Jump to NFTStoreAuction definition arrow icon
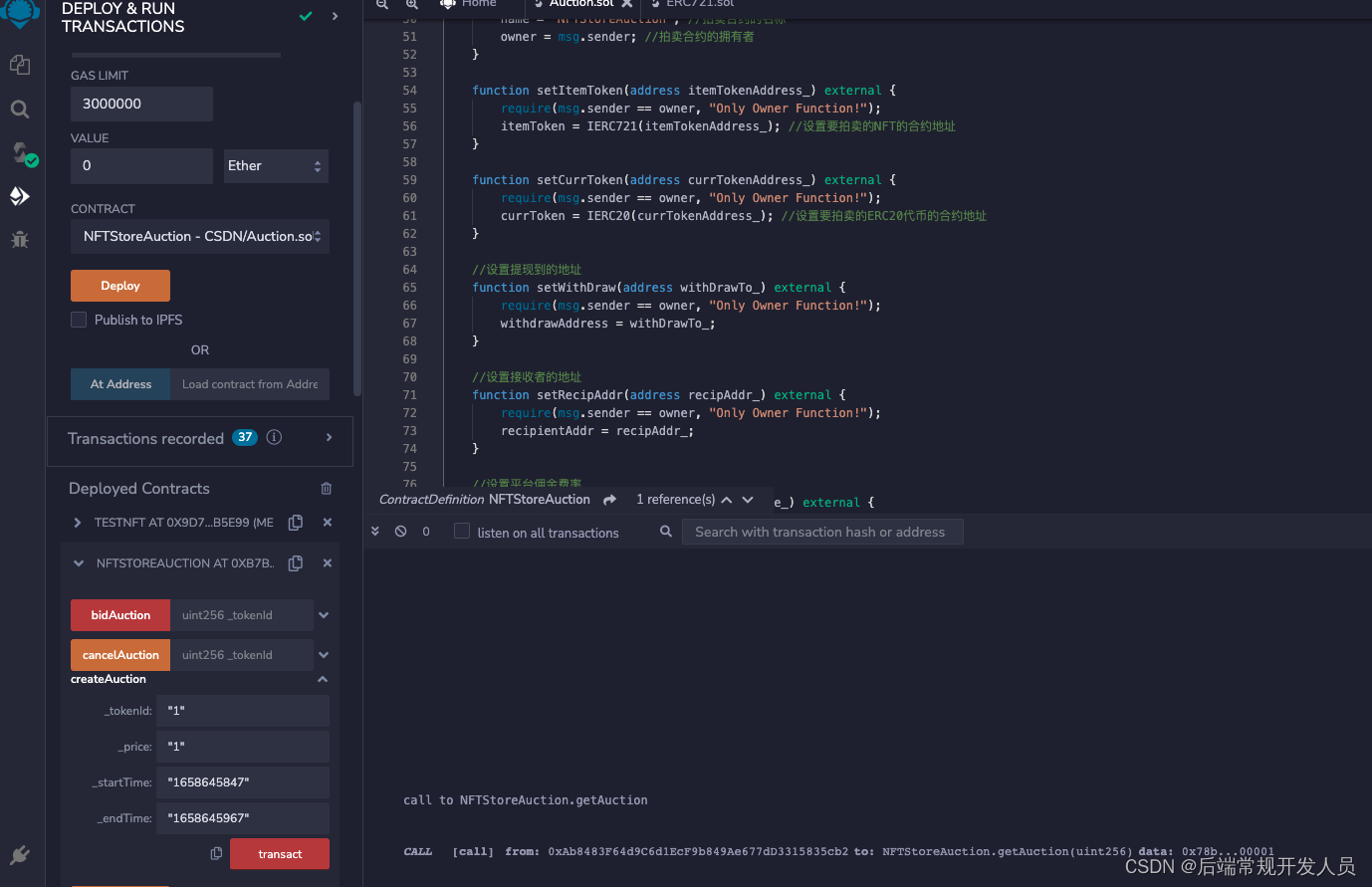The height and width of the screenshot is (887, 1372). coord(609,500)
